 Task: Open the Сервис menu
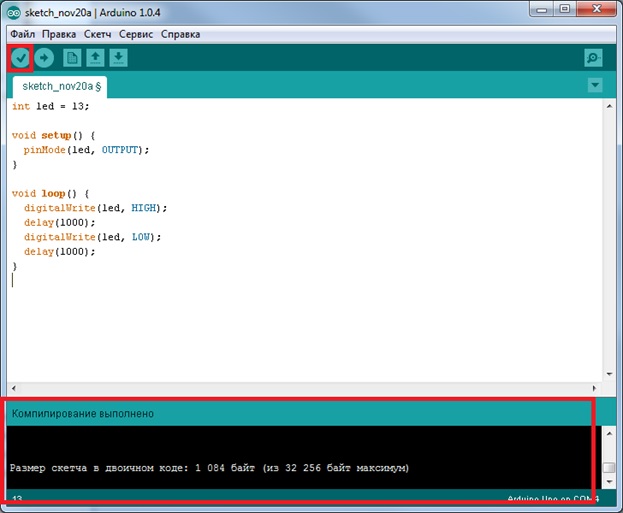(136, 34)
